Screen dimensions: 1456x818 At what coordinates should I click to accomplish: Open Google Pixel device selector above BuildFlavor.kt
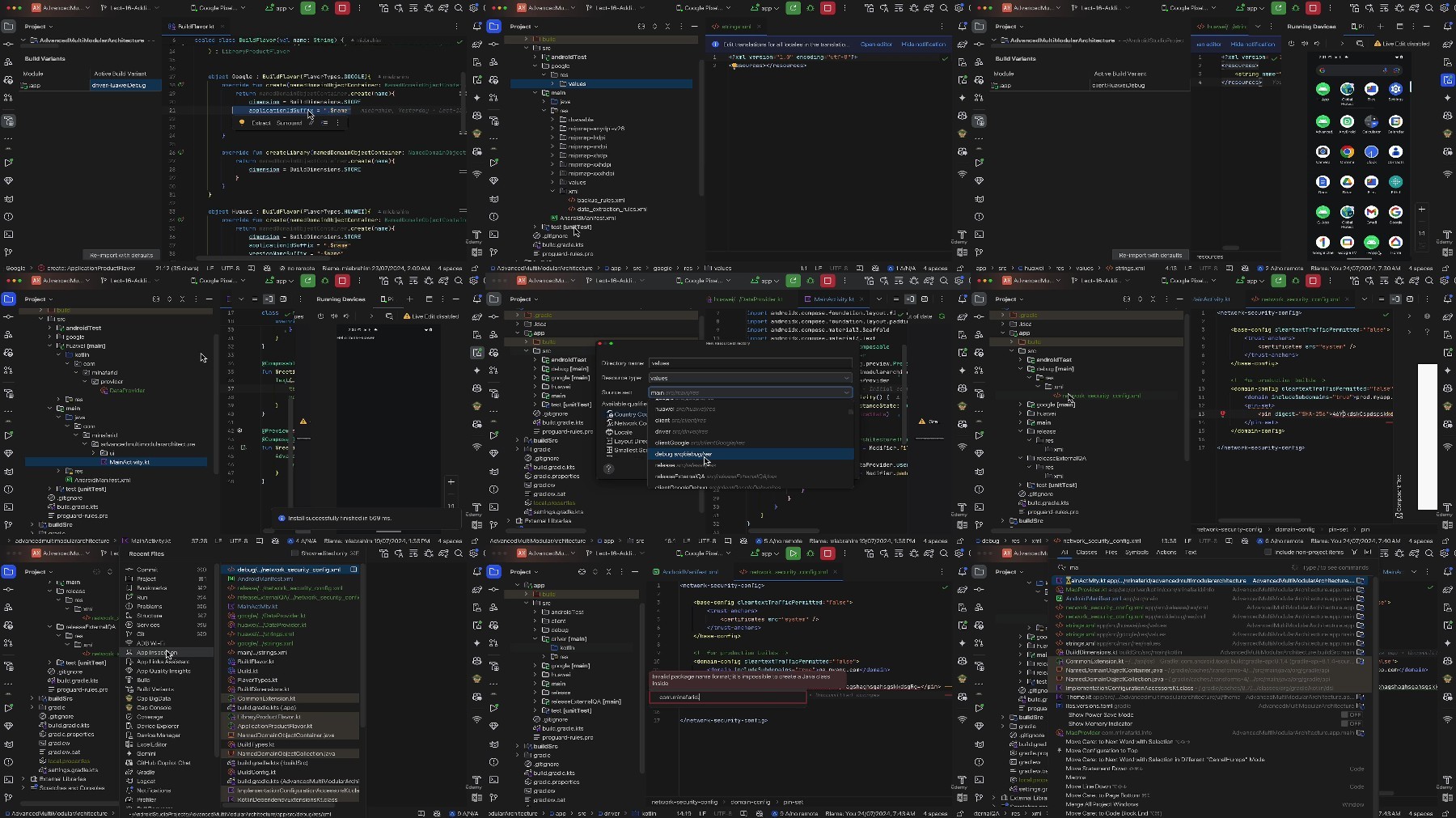(220, 7)
